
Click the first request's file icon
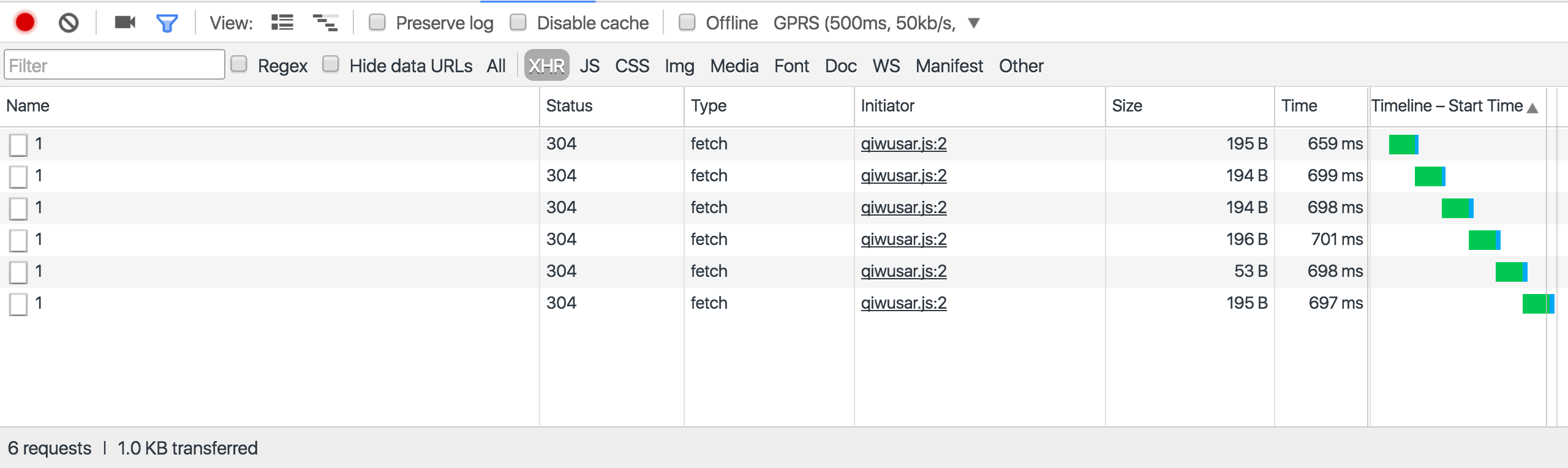[18, 145]
